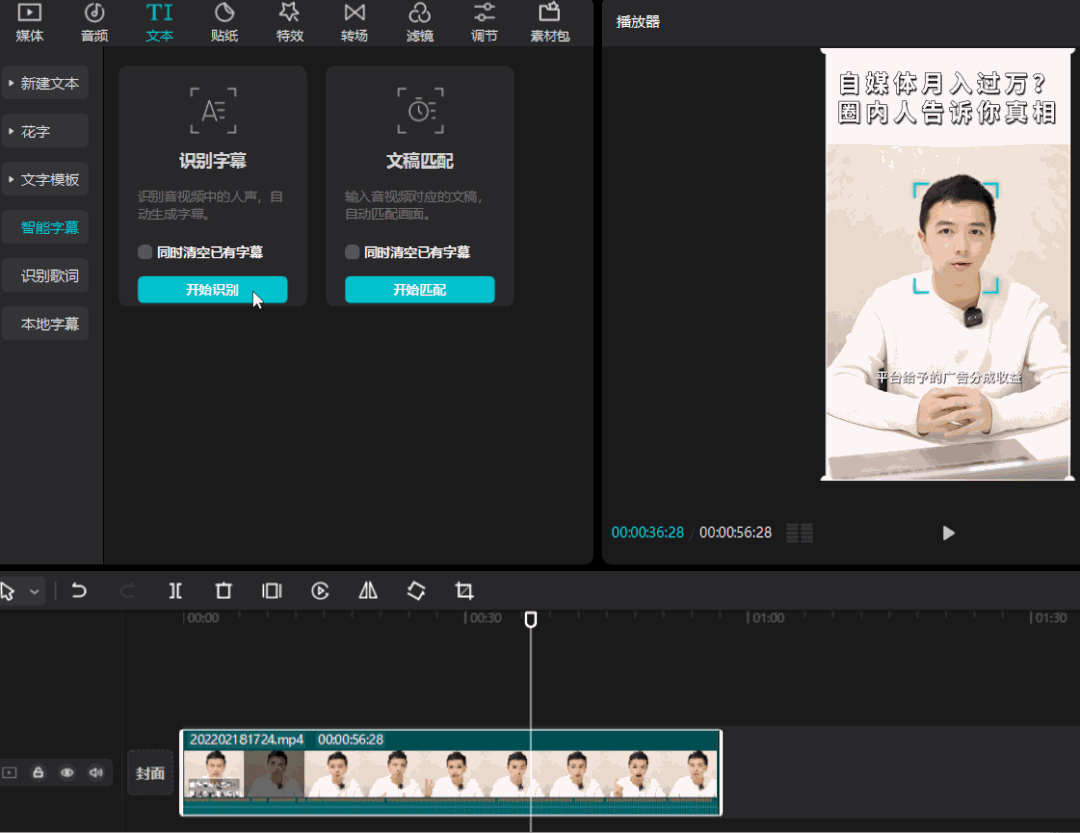Click the 开始识别 button
The image size is (1080, 833).
pyautogui.click(x=212, y=289)
